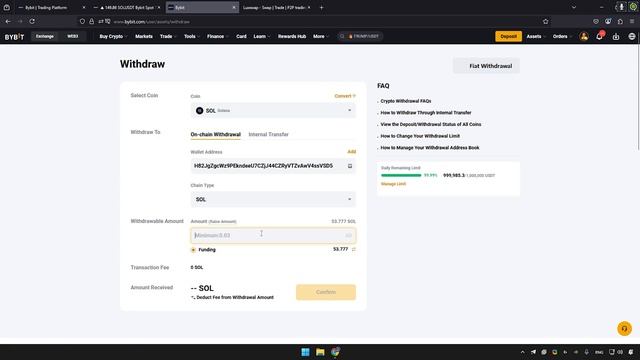Click the padlock site info icon

91,21
